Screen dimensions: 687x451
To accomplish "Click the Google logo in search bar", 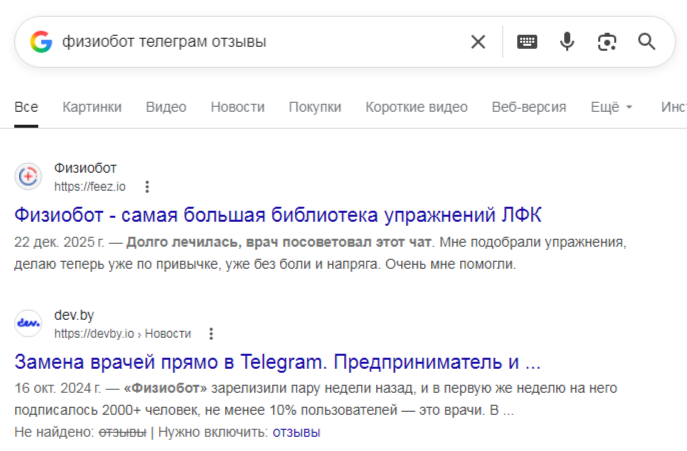I will pos(41,42).
